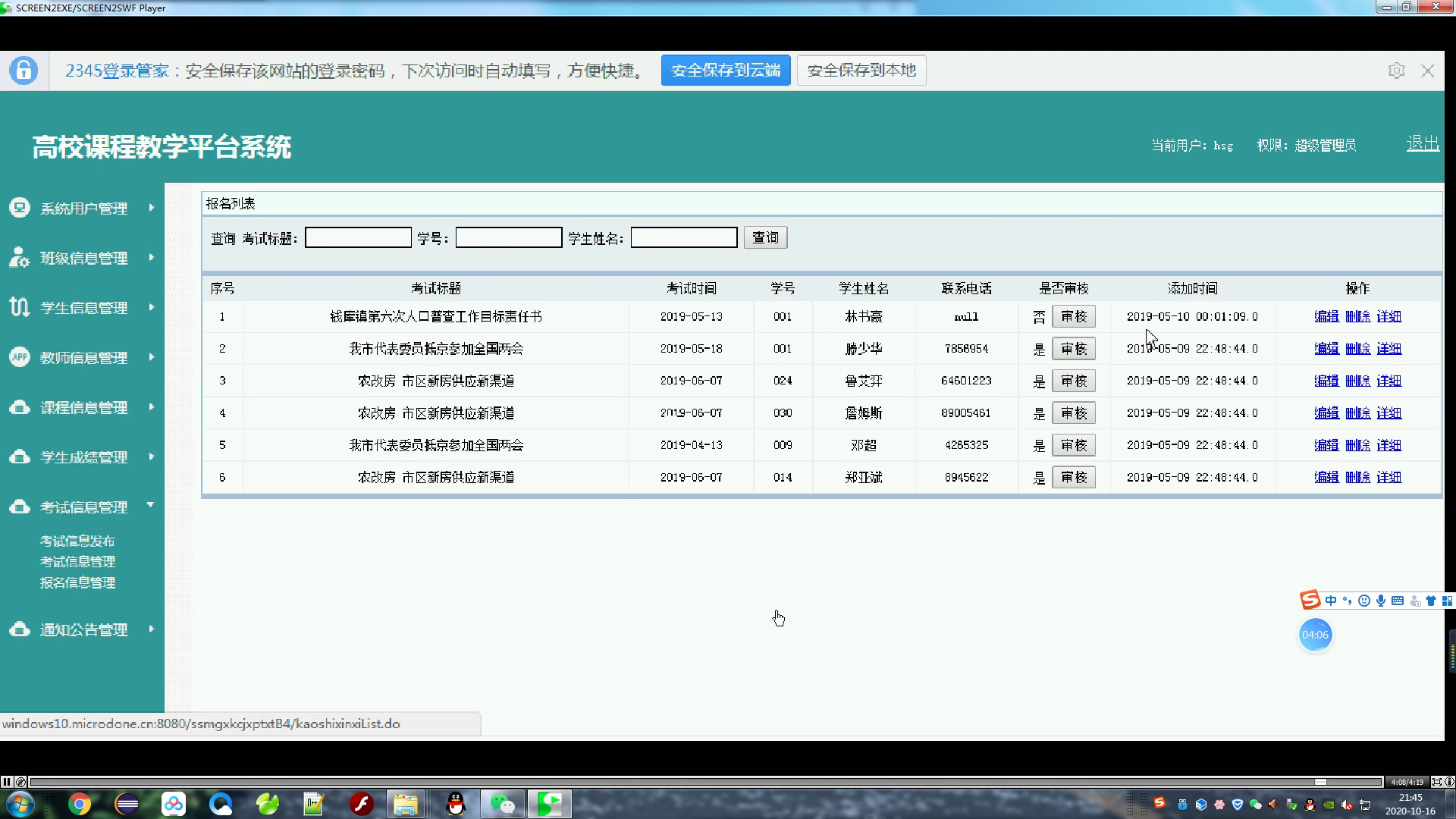This screenshot has height=819, width=1456.
Task: Click the 课程信息管理 cloud icon
Action: [x=20, y=407]
